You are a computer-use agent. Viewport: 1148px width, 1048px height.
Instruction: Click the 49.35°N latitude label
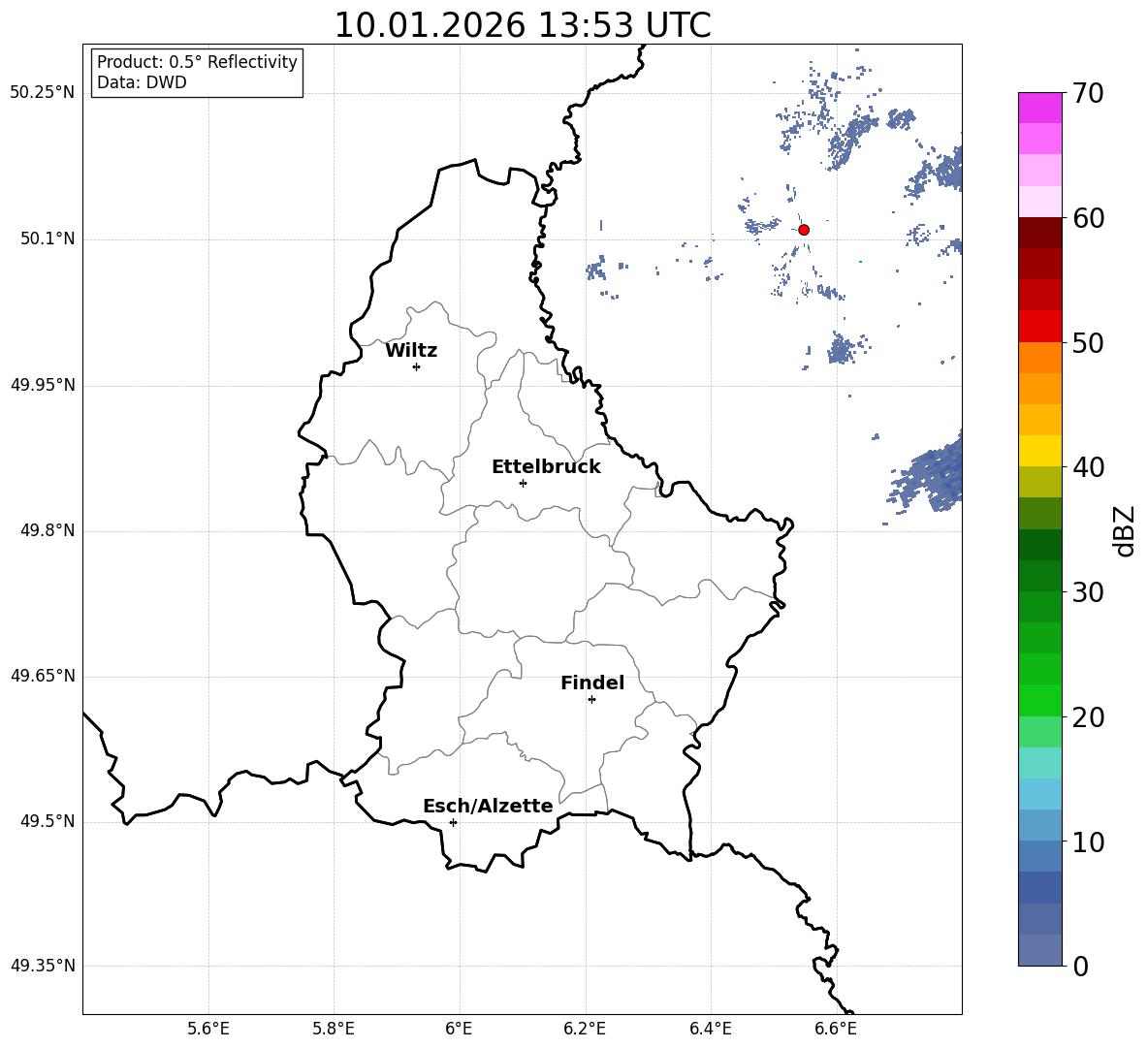[x=43, y=966]
